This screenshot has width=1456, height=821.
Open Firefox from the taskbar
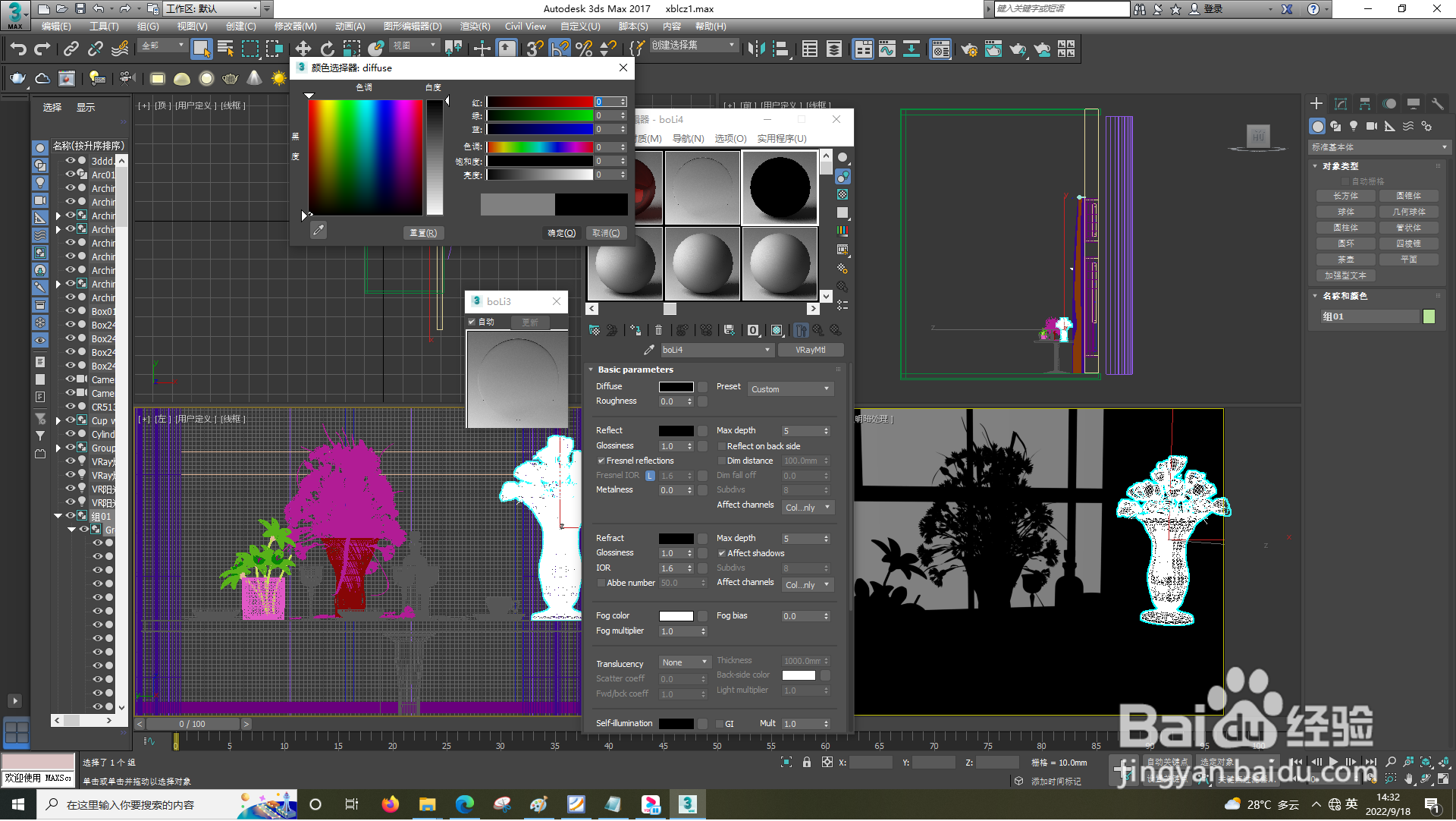point(391,804)
